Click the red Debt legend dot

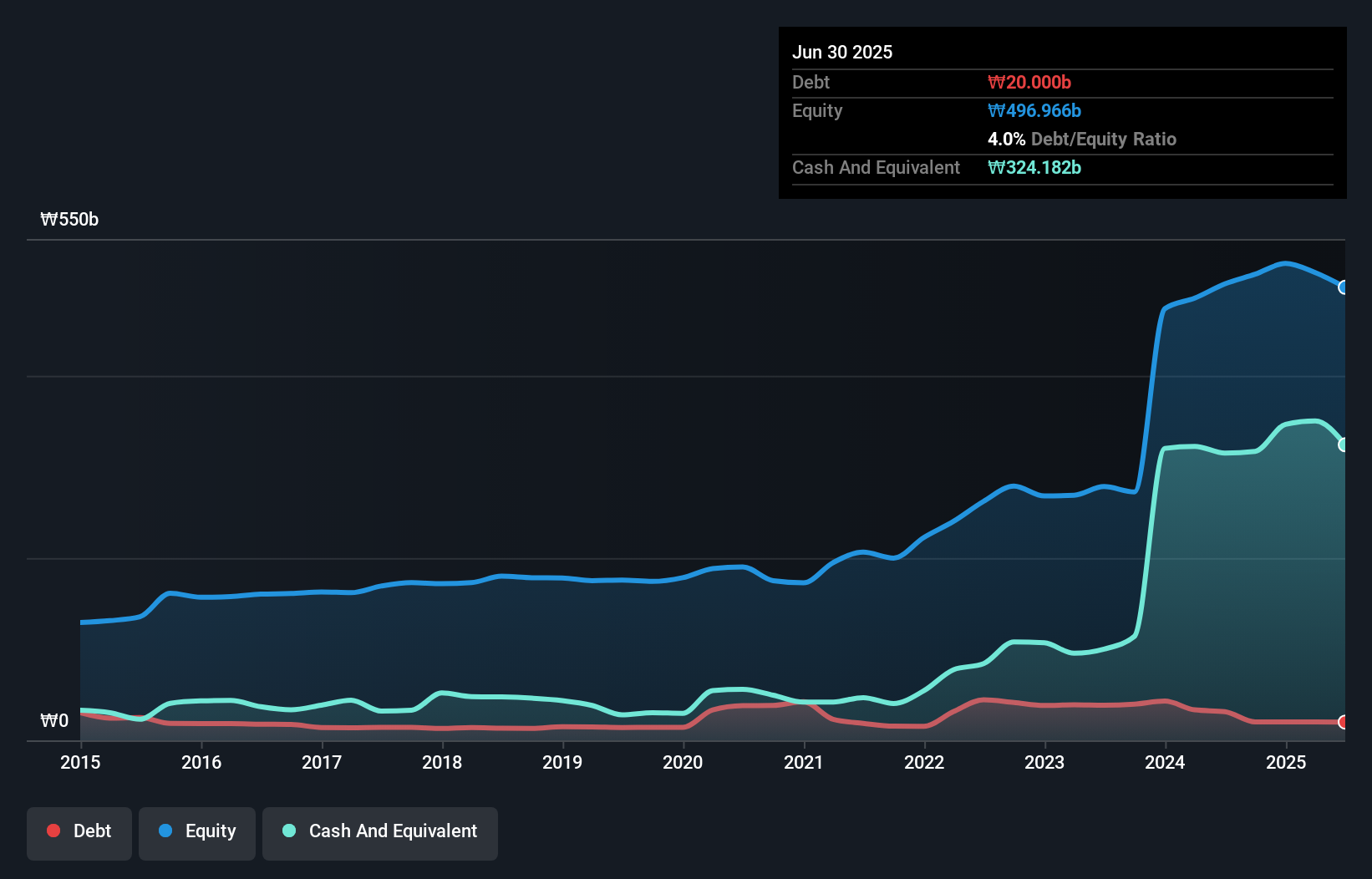pos(53,831)
